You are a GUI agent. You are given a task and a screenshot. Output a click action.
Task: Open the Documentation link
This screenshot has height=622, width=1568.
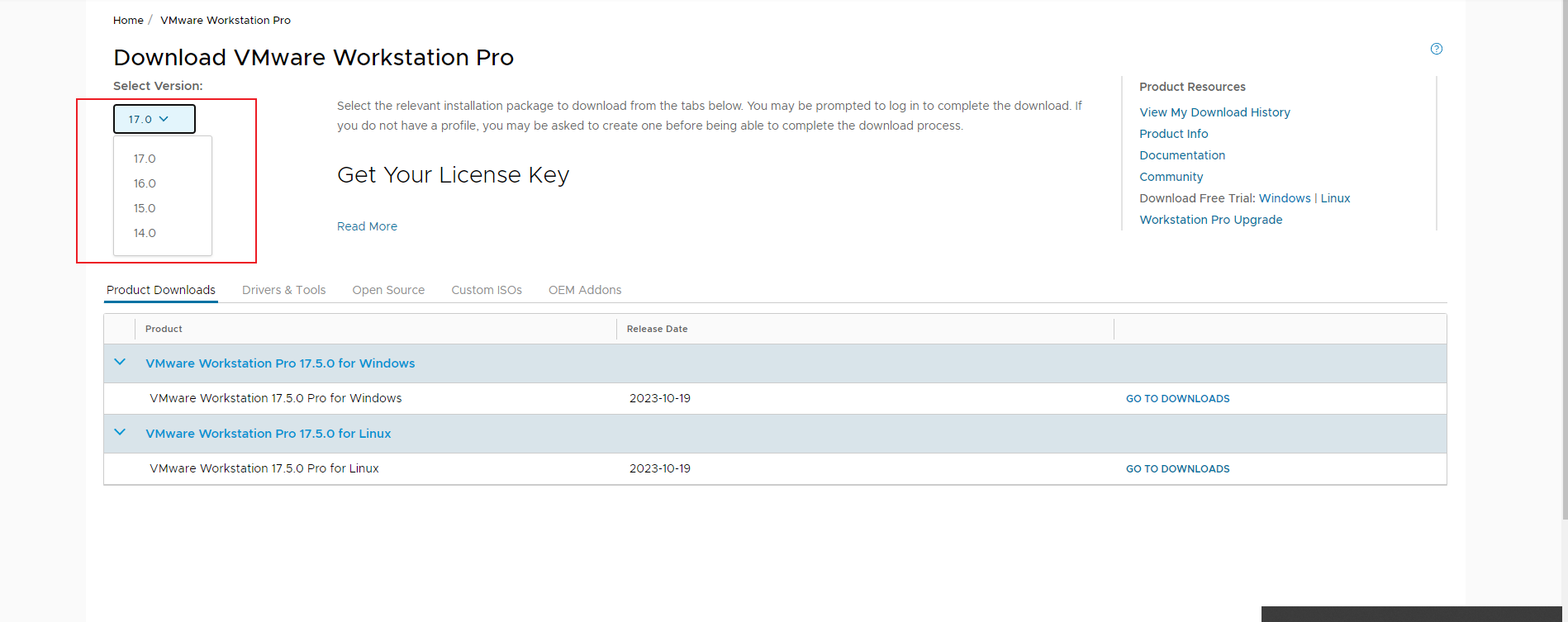(1182, 155)
